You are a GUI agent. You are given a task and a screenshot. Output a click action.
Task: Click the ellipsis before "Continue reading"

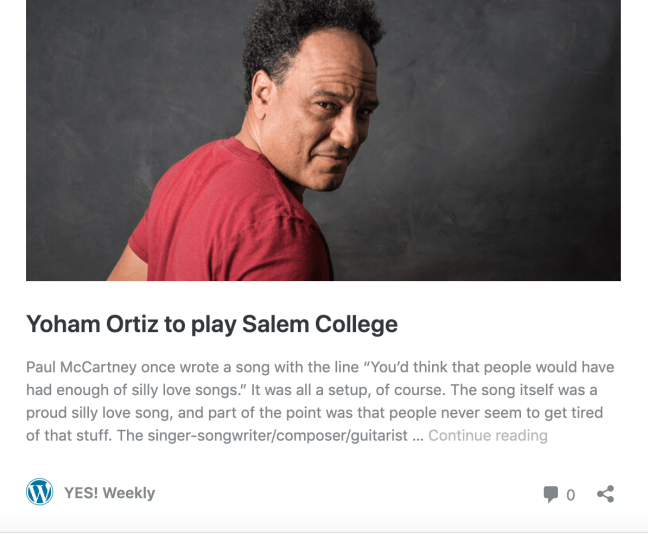coord(418,436)
